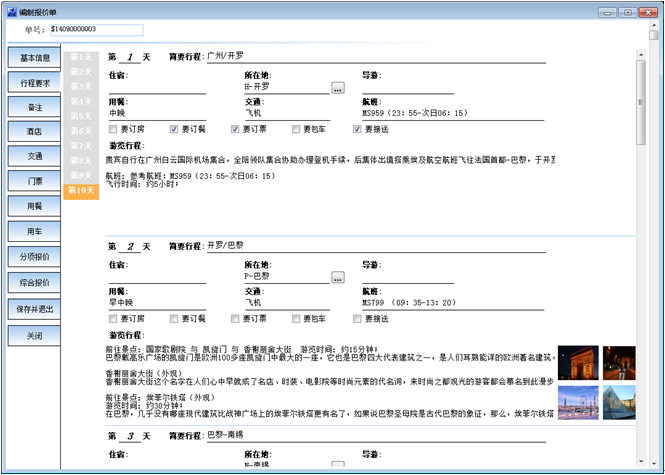
Task: Select the 第1天 day tab
Action: (x=81, y=57)
